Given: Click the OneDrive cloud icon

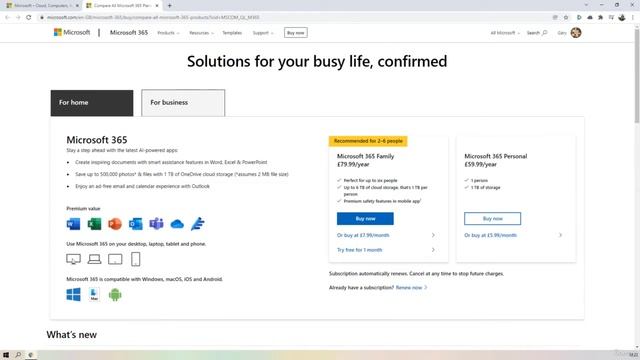Looking at the screenshot, I should coord(177,224).
